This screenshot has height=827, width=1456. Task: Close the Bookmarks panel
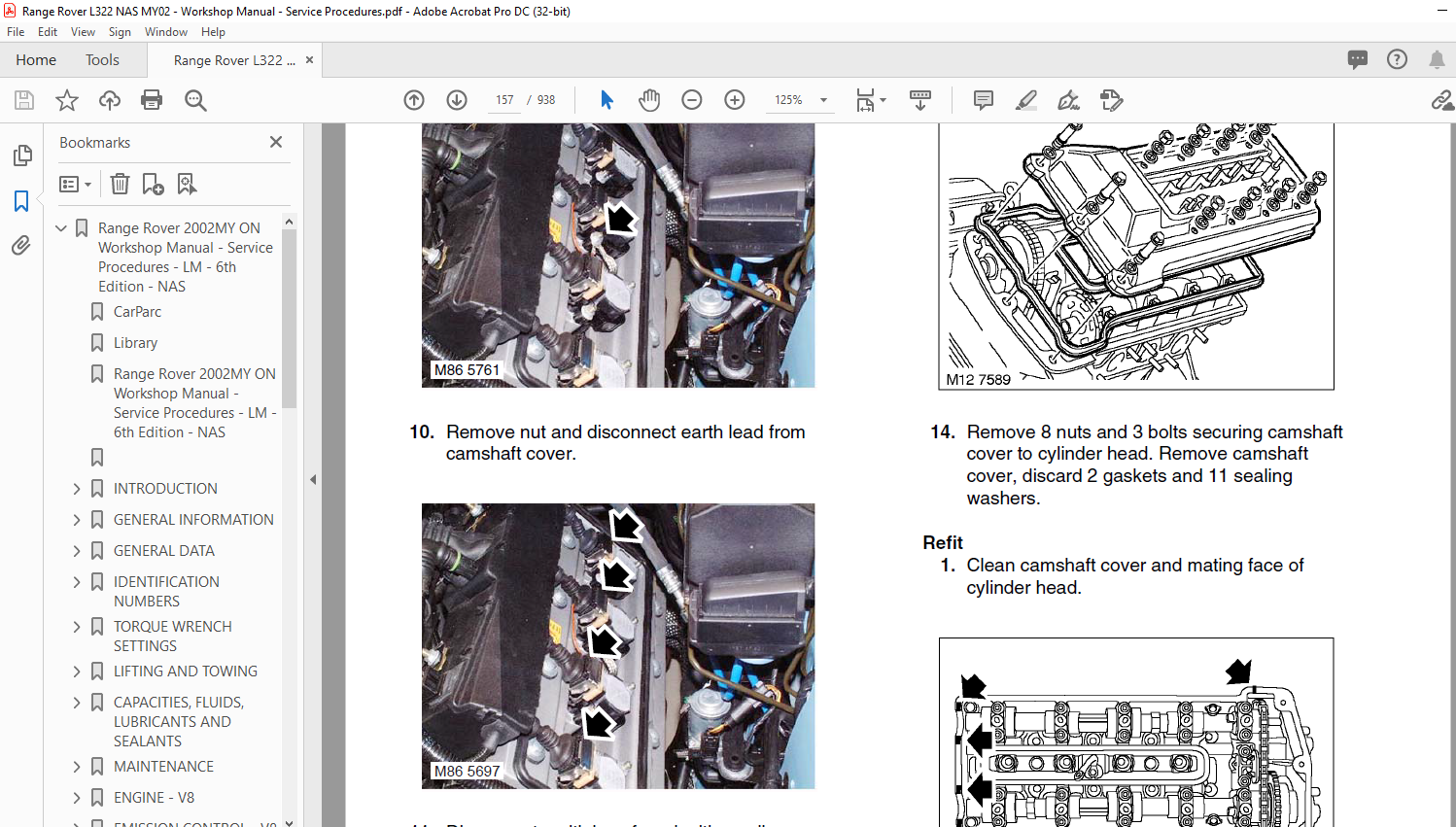pos(276,142)
